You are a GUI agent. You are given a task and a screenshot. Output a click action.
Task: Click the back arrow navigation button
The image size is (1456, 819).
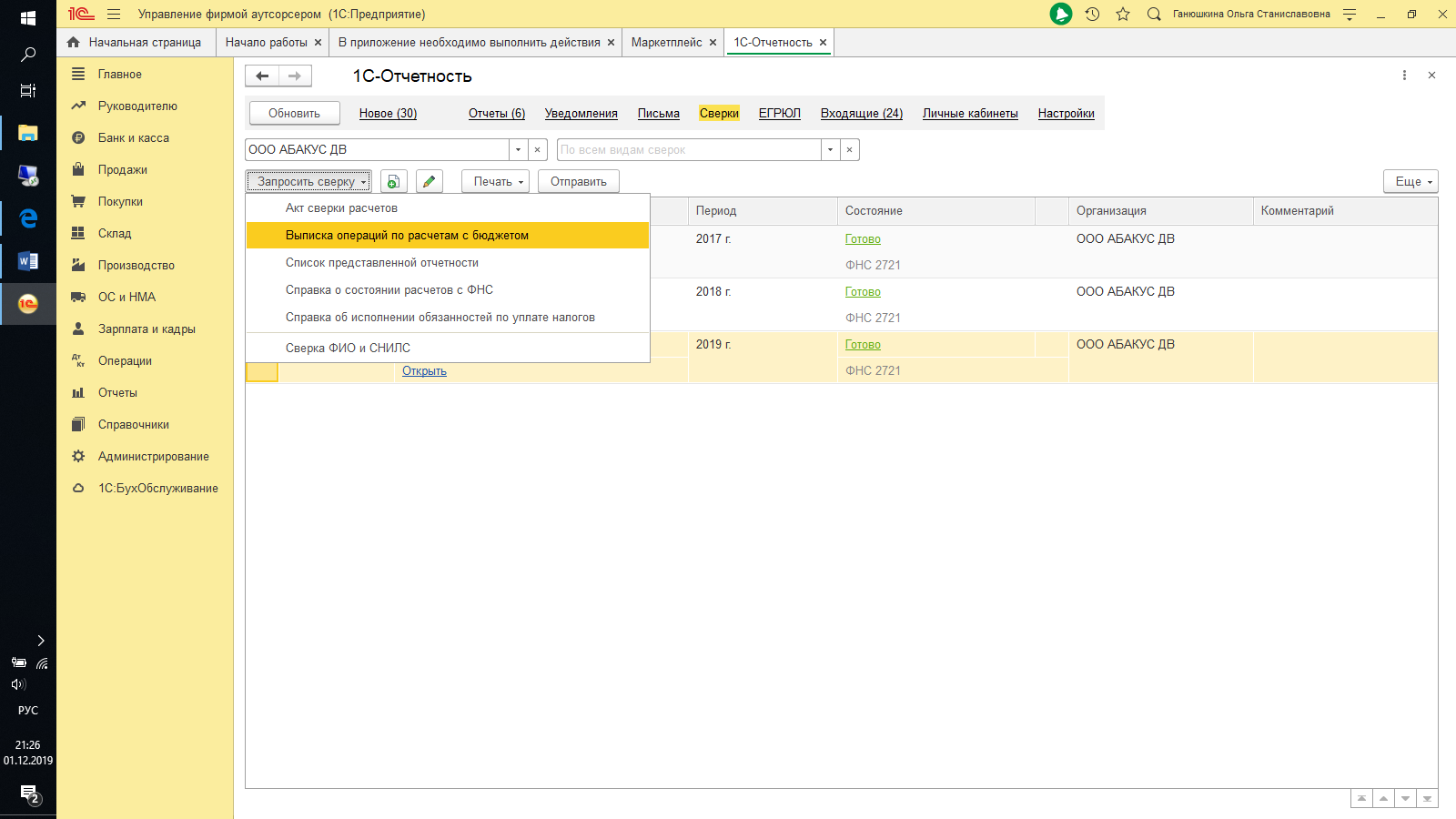(x=262, y=76)
